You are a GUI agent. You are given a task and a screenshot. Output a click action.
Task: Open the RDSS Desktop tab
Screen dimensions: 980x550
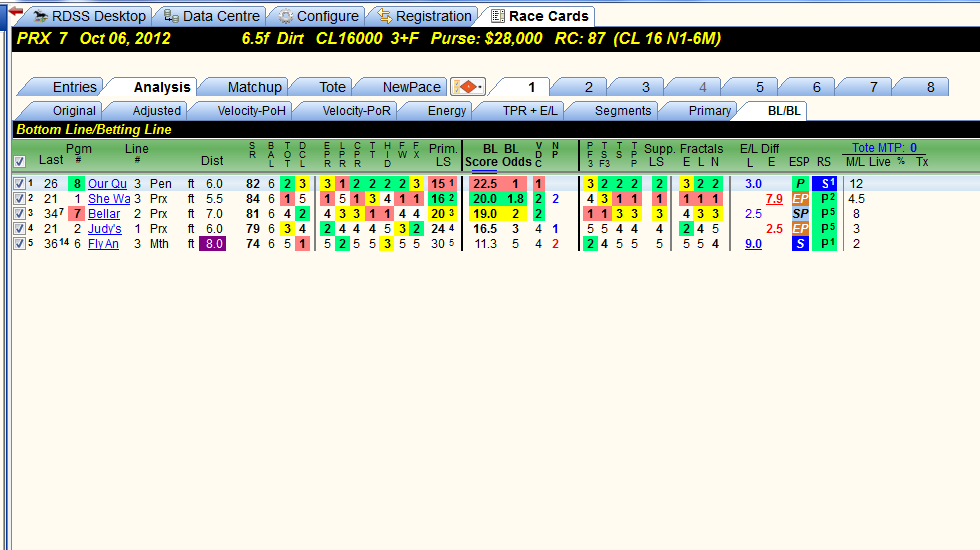pyautogui.click(x=89, y=16)
